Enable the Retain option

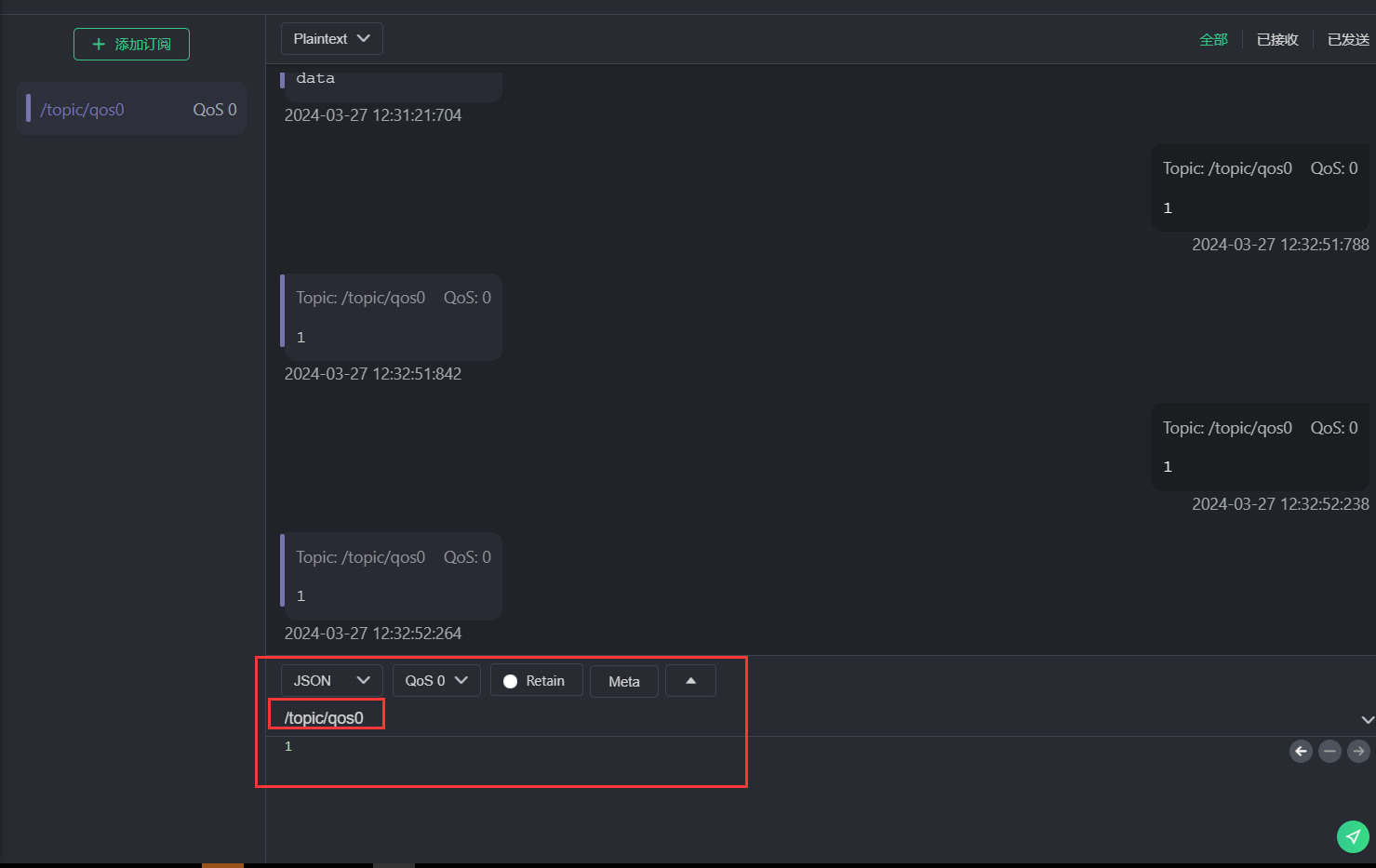point(536,681)
